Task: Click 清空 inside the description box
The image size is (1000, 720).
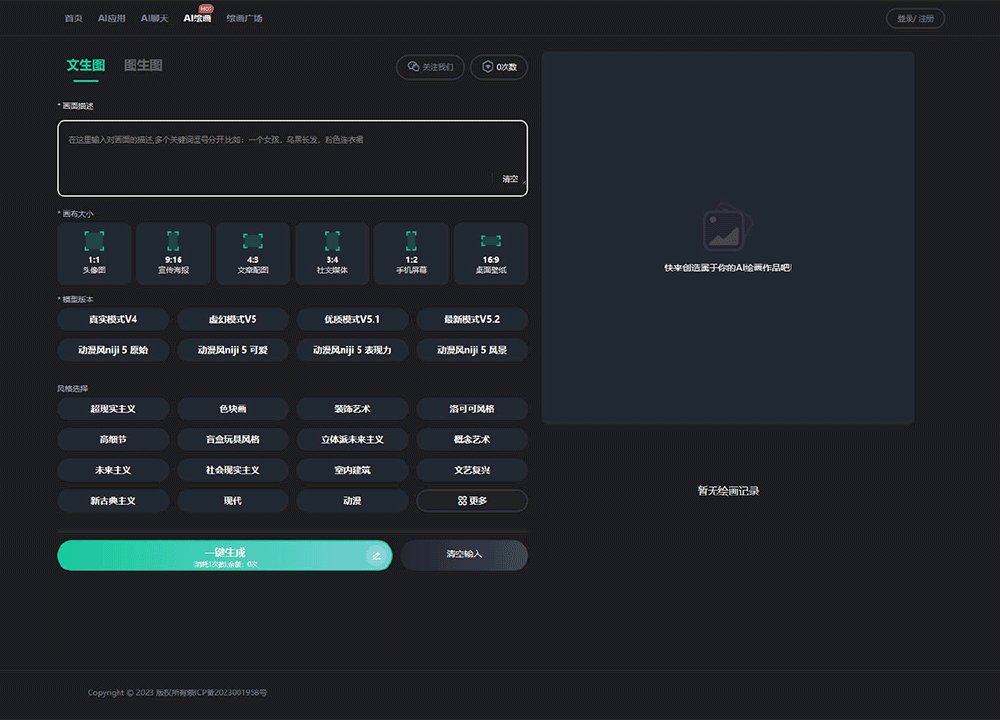Action: tap(510, 179)
